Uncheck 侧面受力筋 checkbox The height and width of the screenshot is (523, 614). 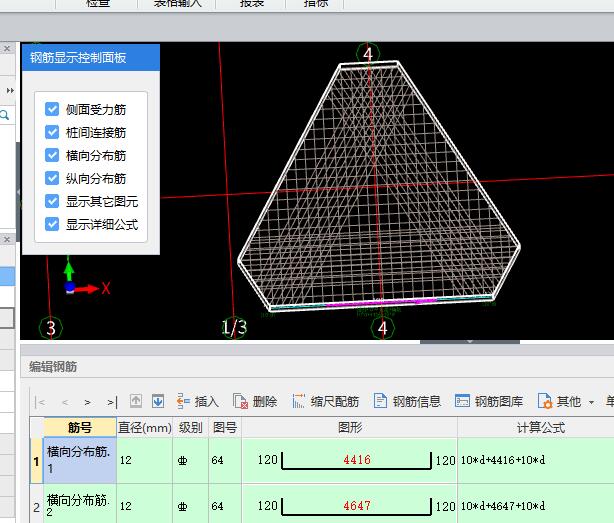52,109
